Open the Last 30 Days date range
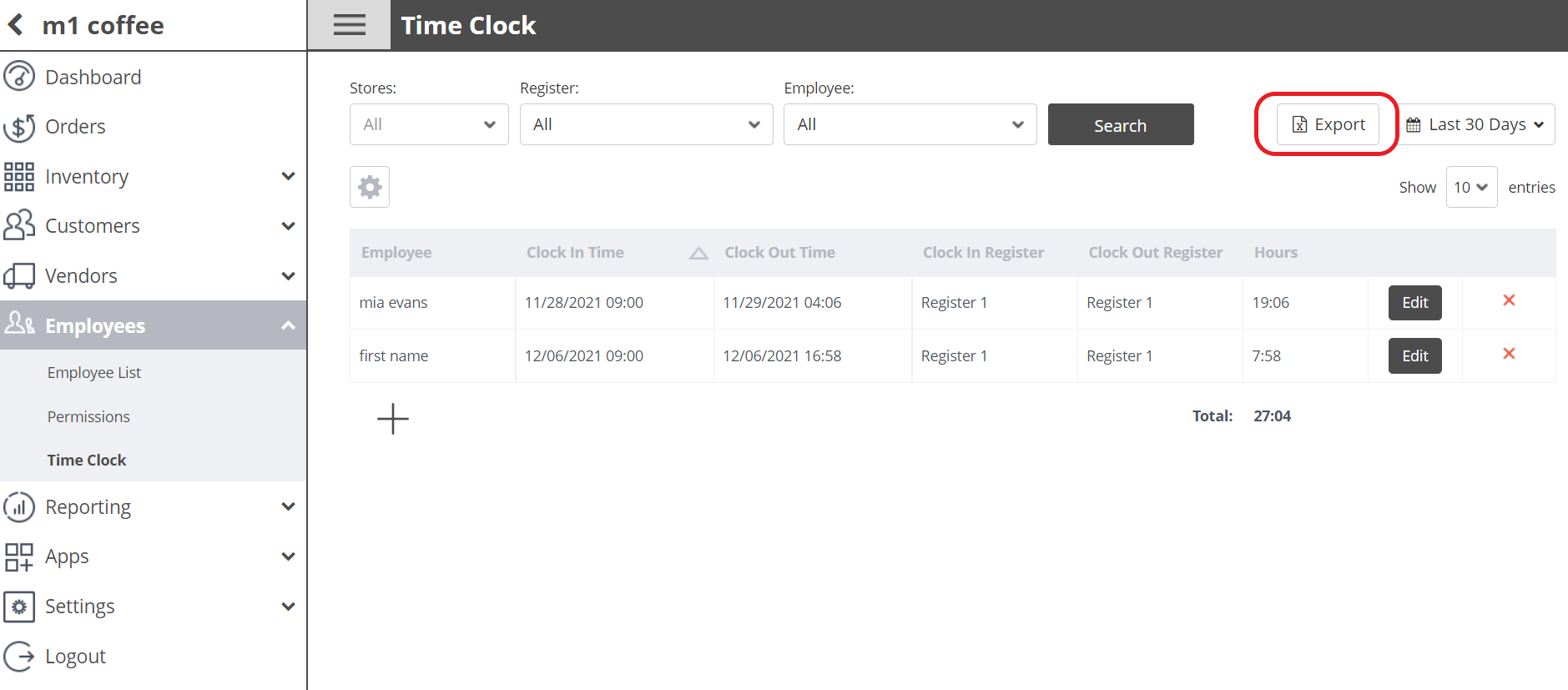The width and height of the screenshot is (1568, 690). point(1475,124)
